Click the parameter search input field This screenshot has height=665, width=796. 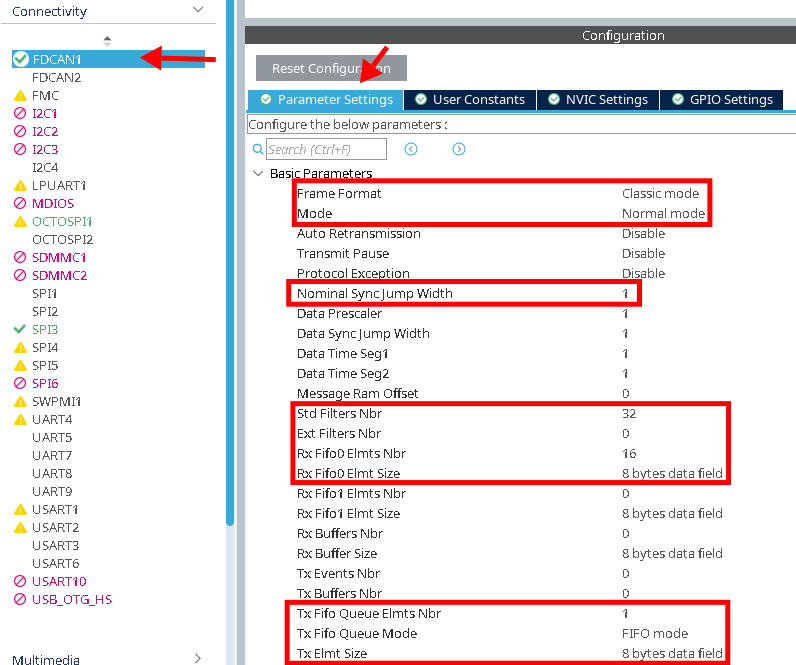pyautogui.click(x=326, y=149)
